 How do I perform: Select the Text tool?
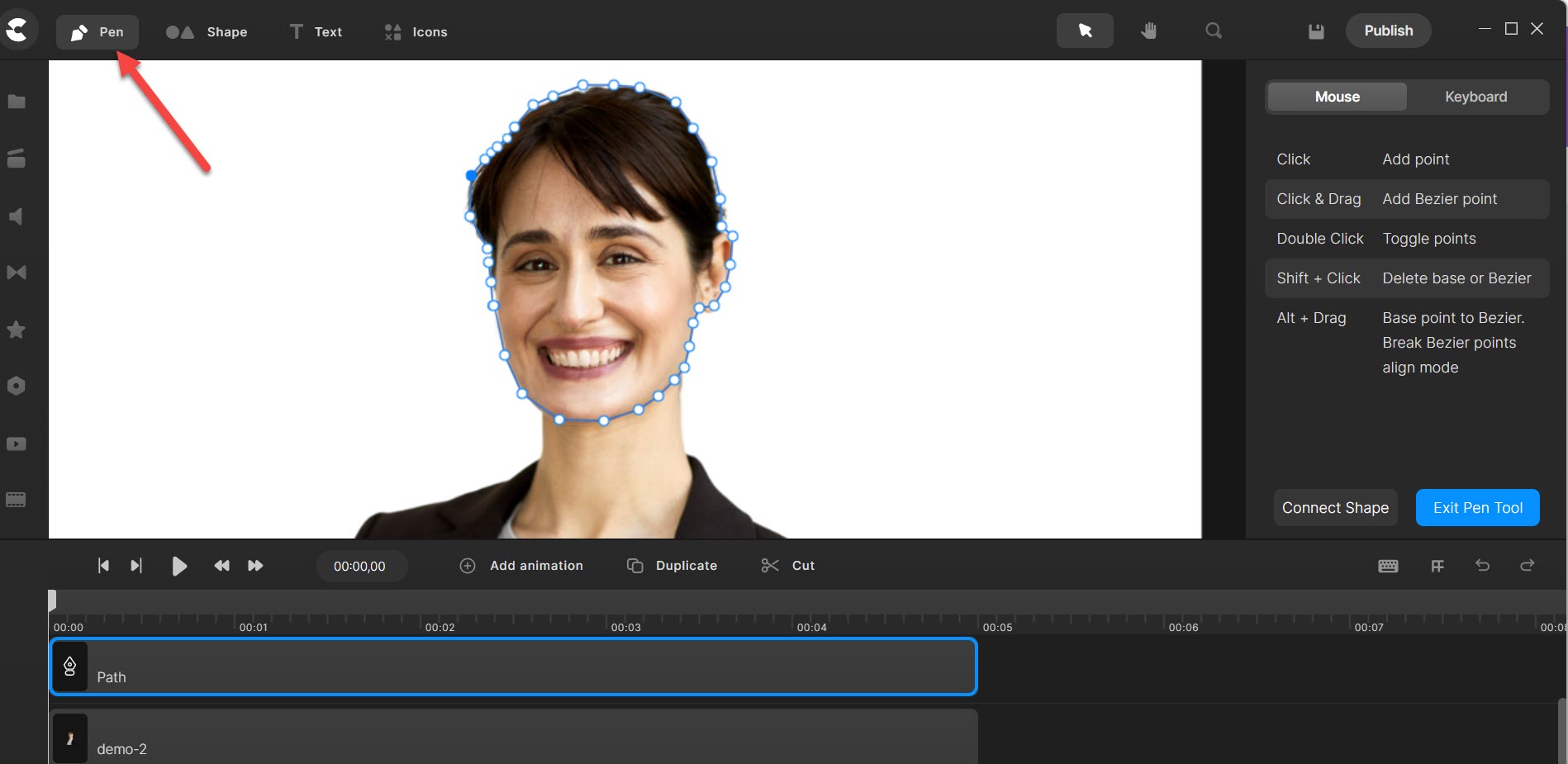click(x=315, y=31)
